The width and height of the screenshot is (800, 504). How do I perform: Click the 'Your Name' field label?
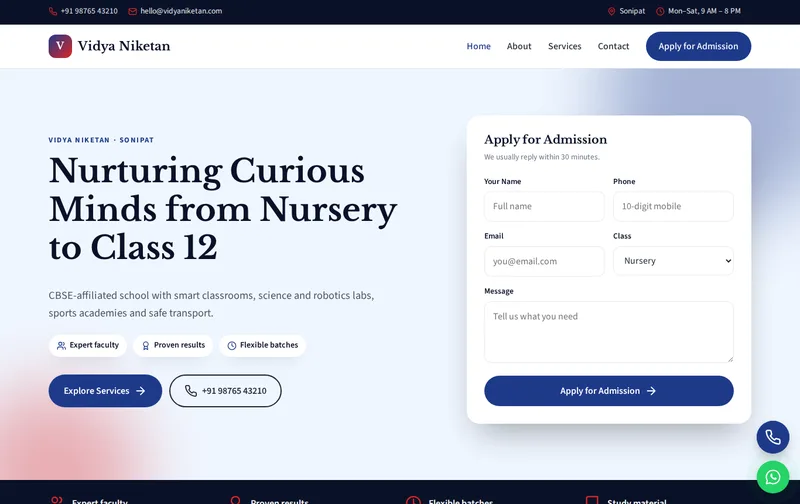(503, 182)
